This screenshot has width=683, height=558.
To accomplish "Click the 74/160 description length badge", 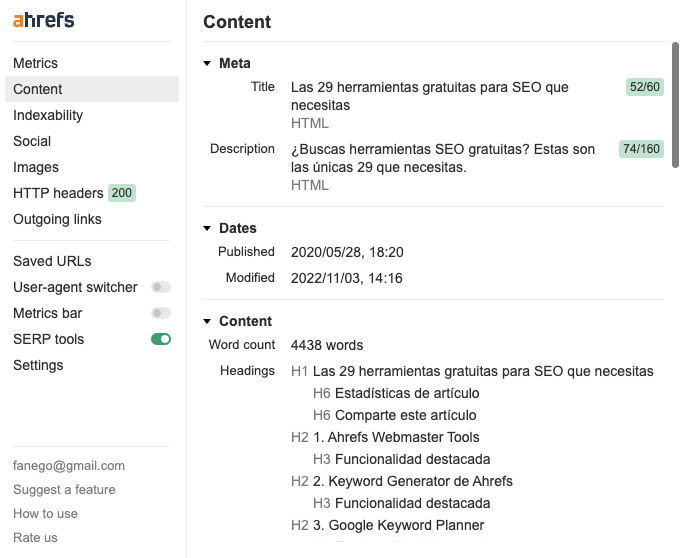I will click(x=641, y=149).
